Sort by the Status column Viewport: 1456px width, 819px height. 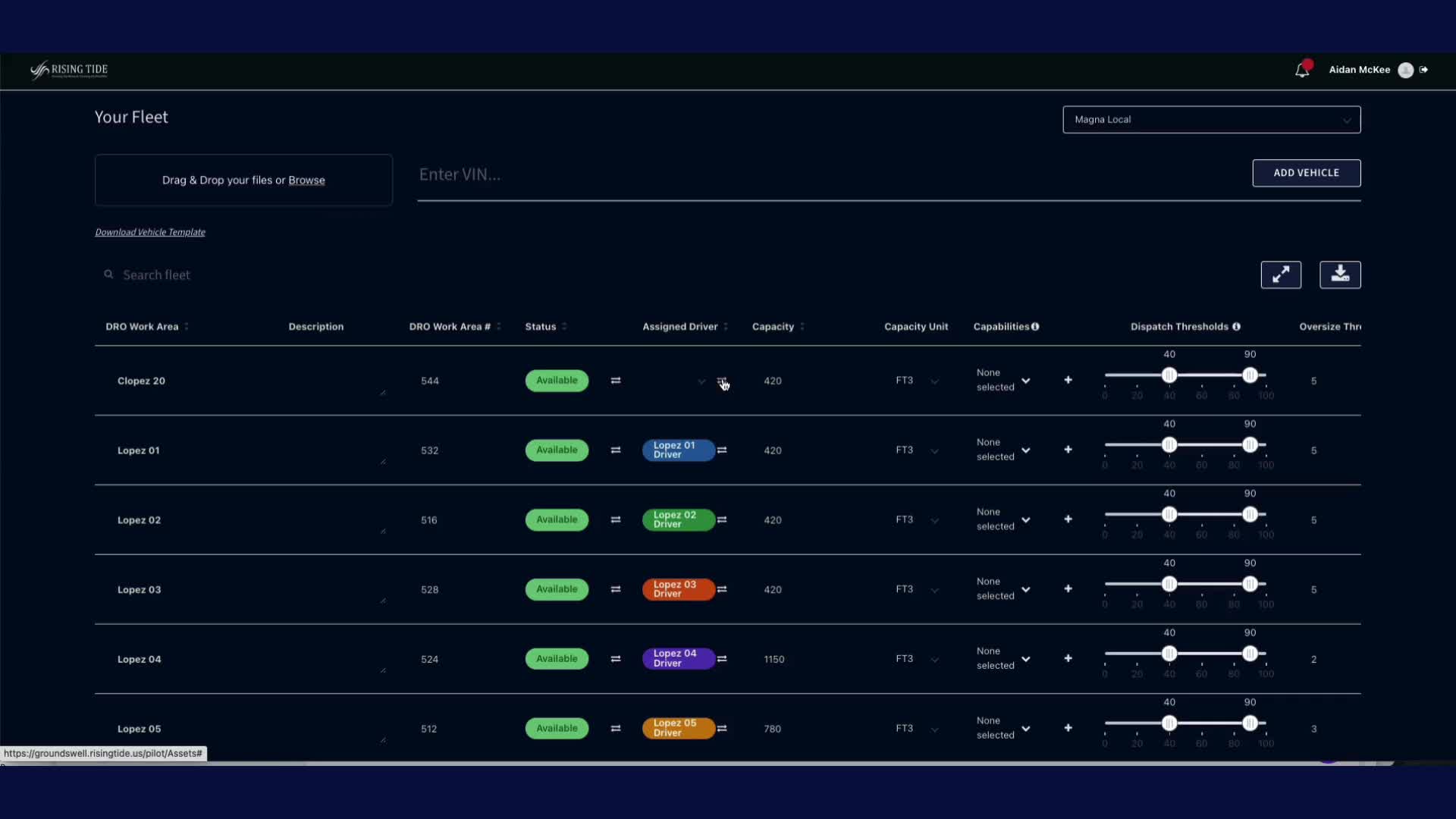[x=564, y=327]
